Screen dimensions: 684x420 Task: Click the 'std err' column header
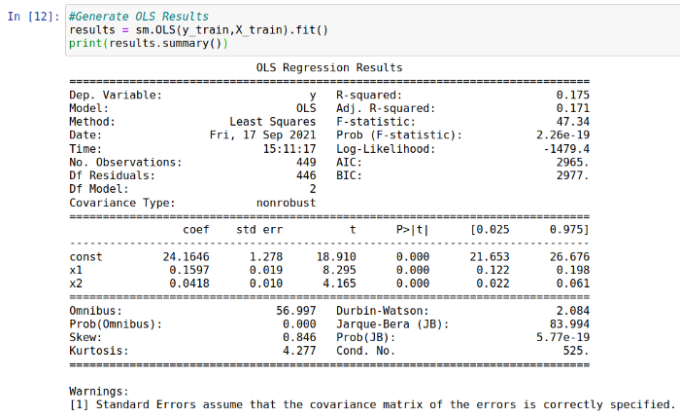point(260,229)
